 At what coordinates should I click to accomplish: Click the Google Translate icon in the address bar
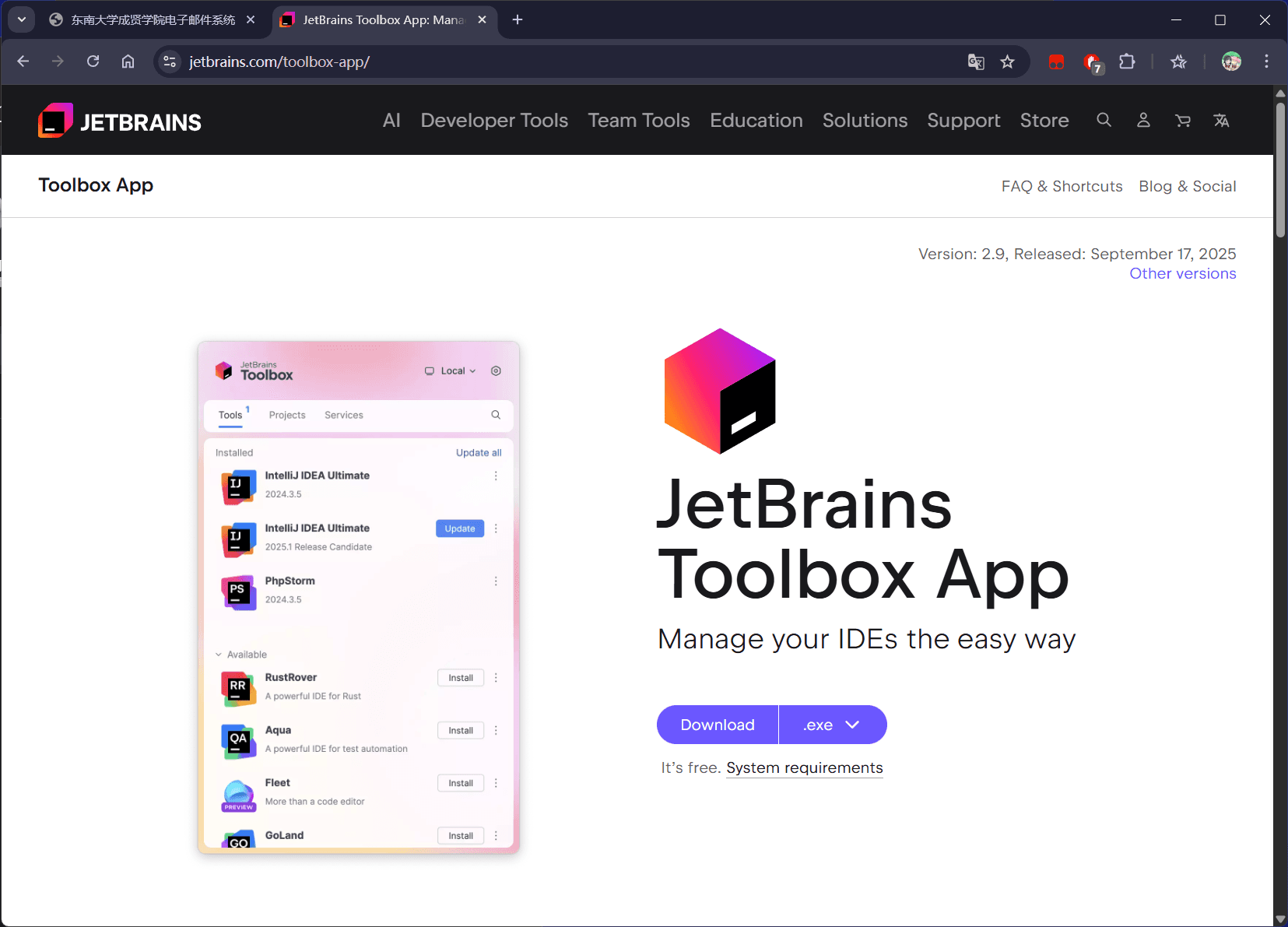[976, 61]
